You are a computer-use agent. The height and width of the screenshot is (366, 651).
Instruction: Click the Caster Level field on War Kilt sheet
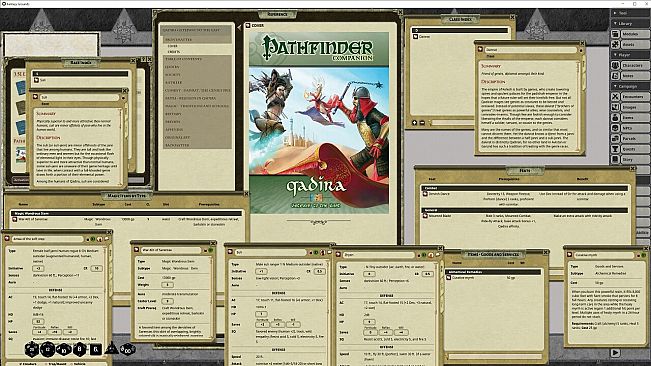tap(167, 301)
